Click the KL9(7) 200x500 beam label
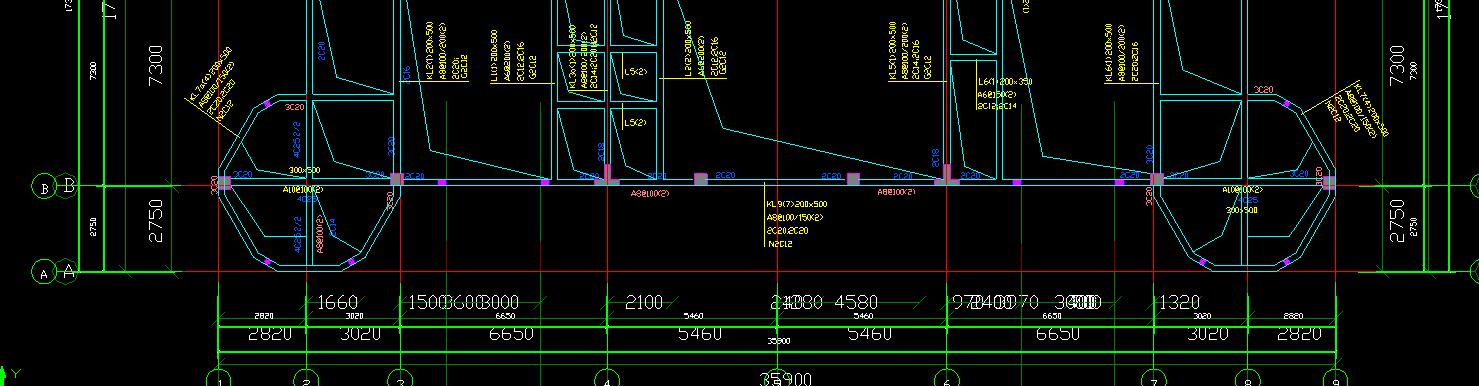 point(796,204)
